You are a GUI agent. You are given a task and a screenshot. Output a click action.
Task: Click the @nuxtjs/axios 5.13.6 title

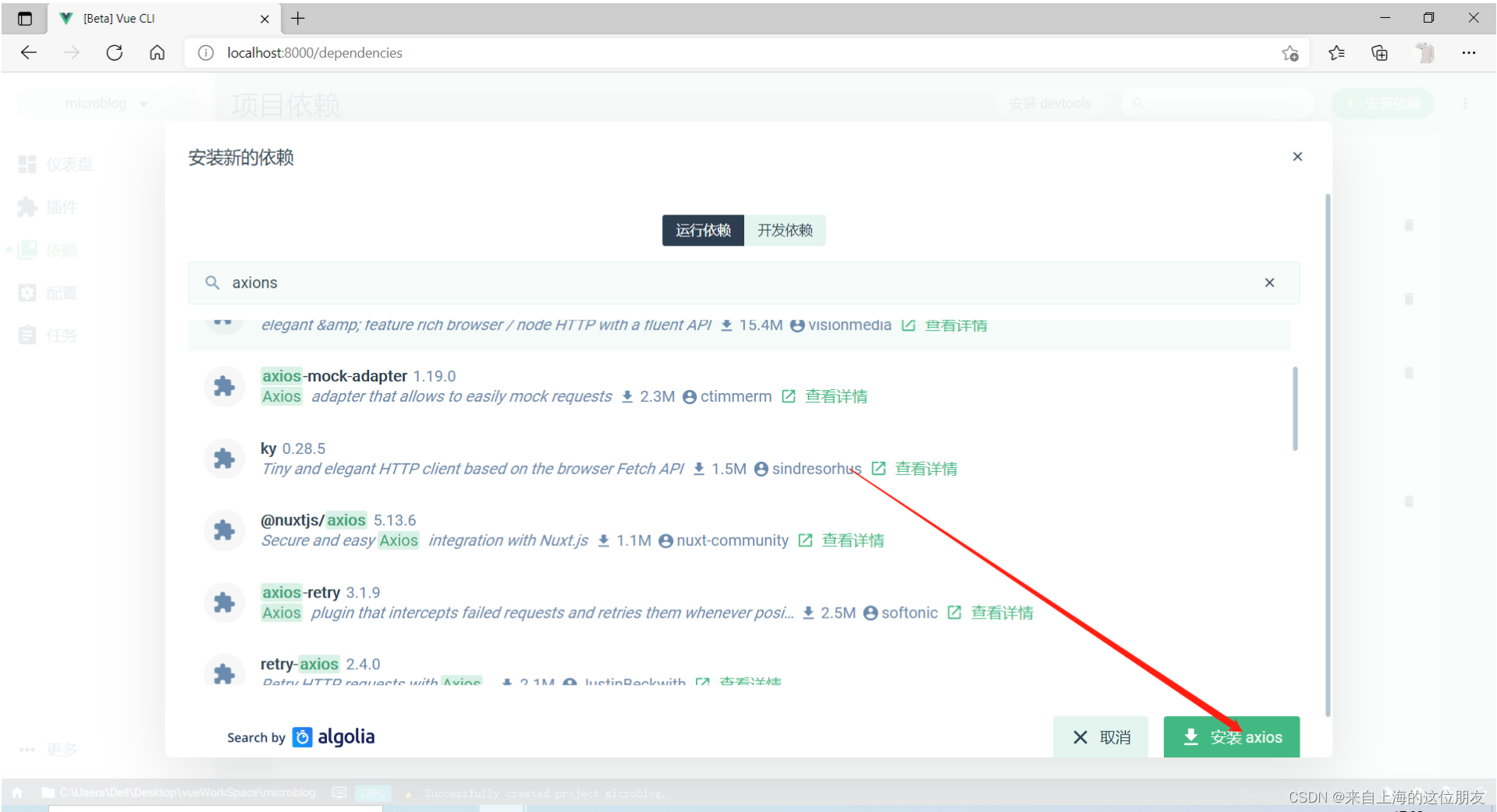click(339, 520)
